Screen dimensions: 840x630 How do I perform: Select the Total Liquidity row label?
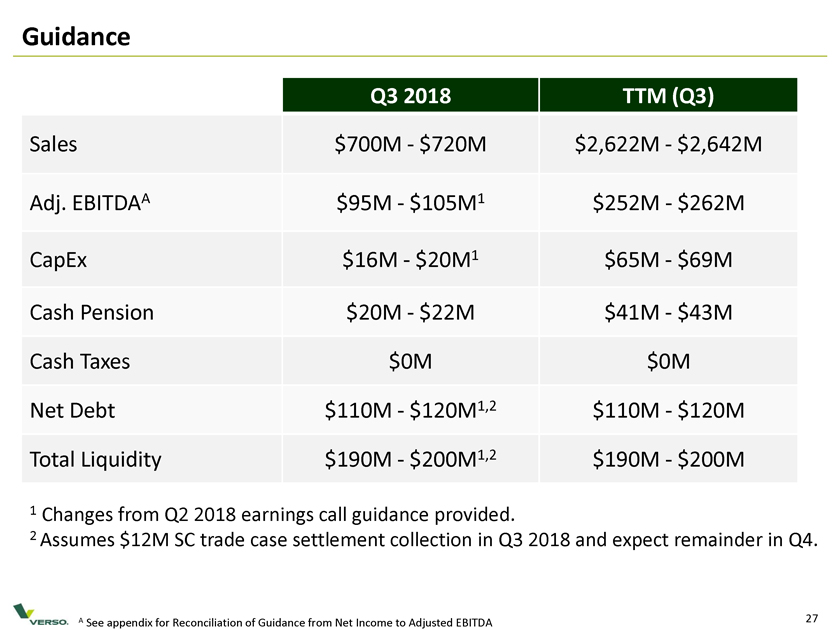(x=95, y=460)
